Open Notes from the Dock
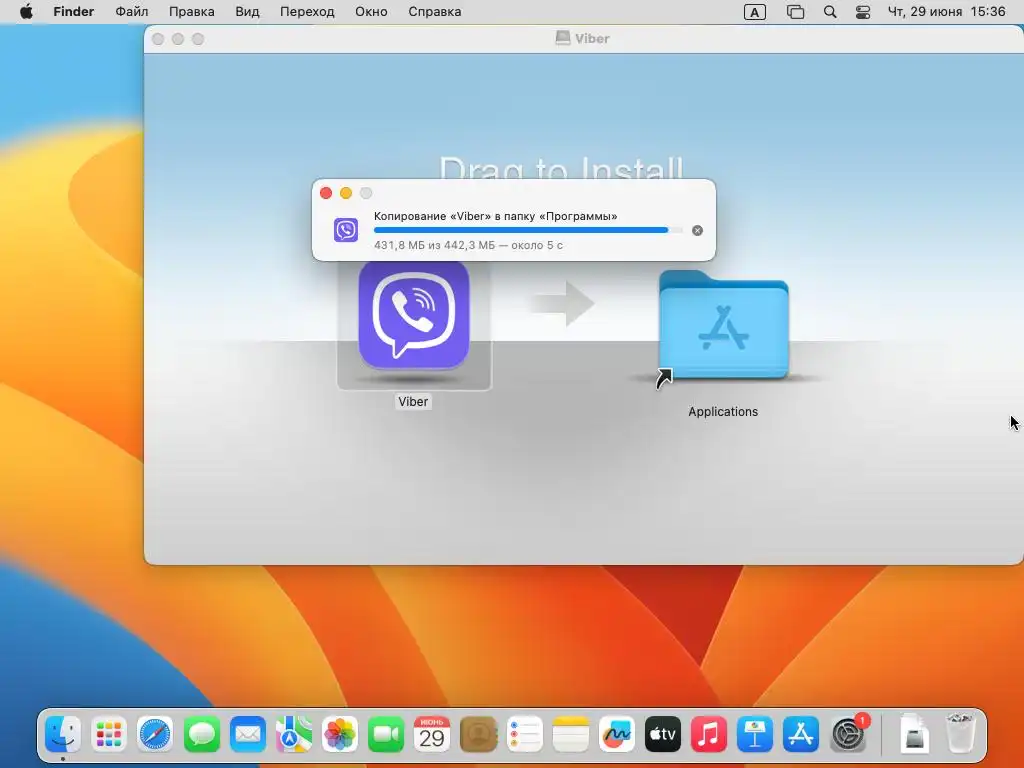The width and height of the screenshot is (1024, 768). click(x=571, y=735)
